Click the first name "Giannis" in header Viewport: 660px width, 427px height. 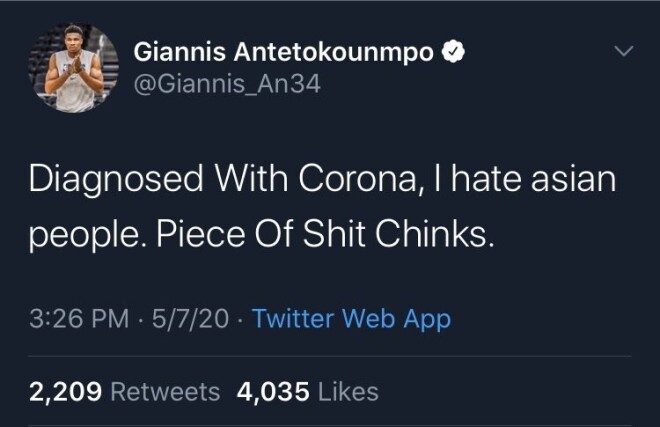pos(176,52)
